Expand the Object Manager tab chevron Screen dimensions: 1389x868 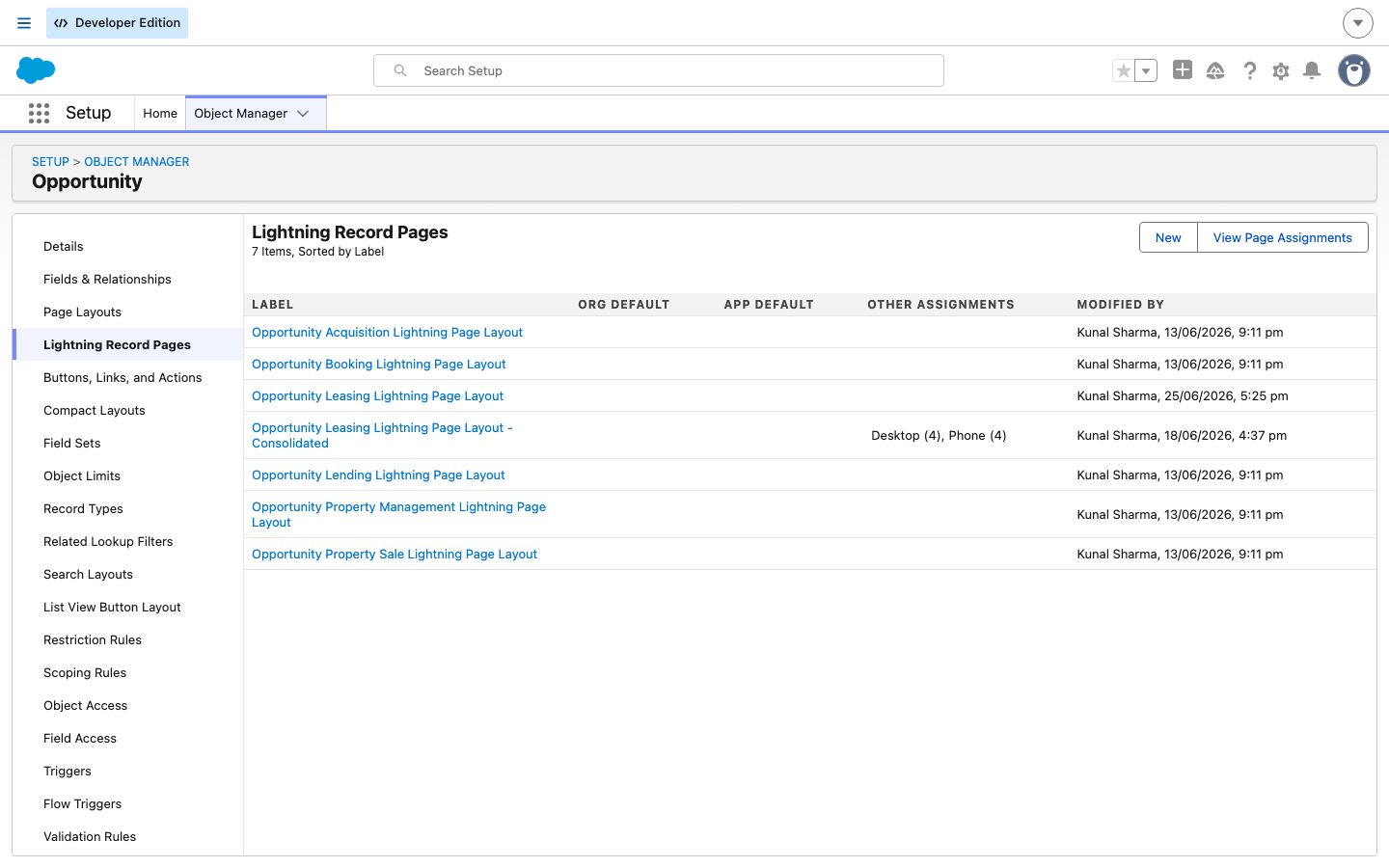303,114
